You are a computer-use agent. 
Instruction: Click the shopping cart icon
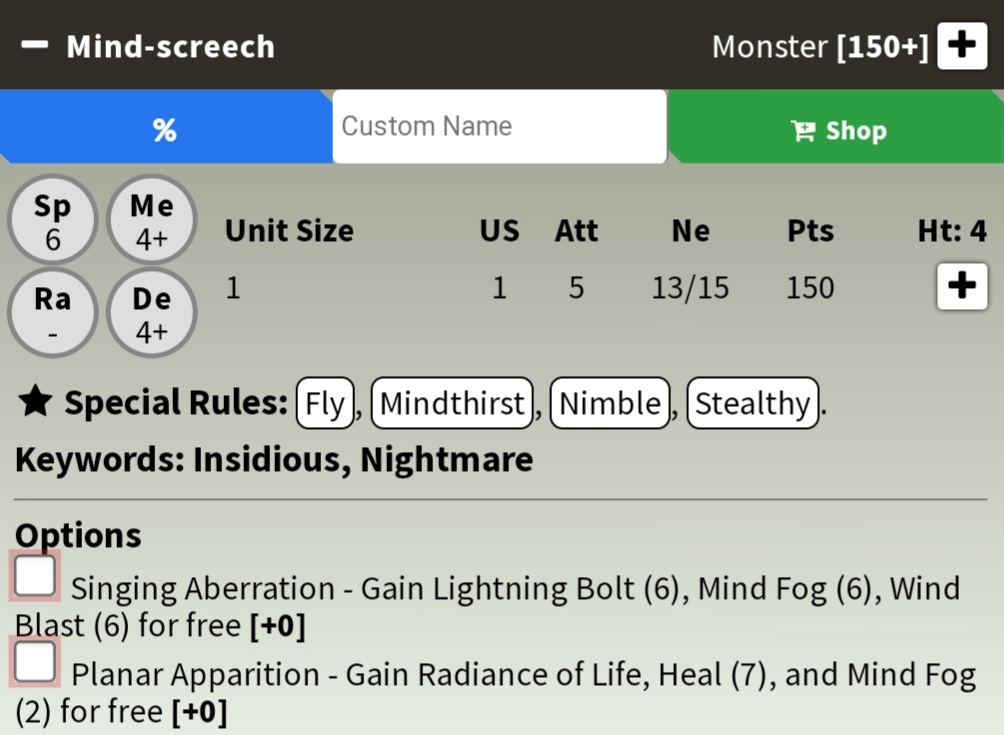coord(803,131)
